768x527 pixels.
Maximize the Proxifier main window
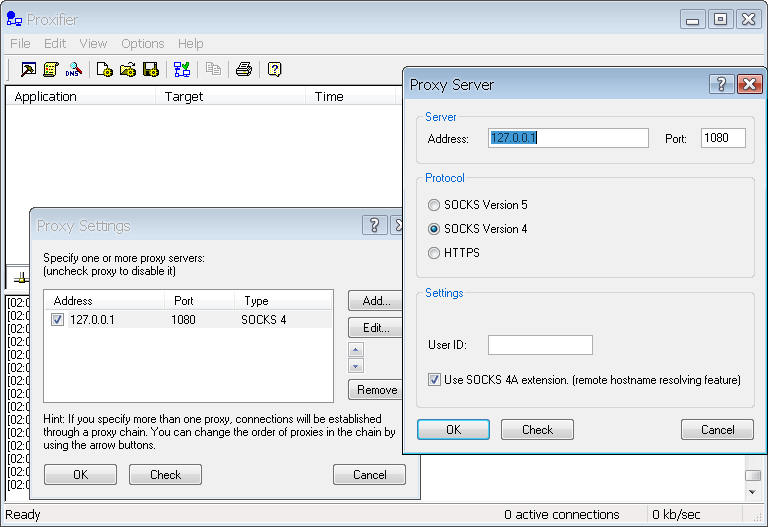[720, 19]
